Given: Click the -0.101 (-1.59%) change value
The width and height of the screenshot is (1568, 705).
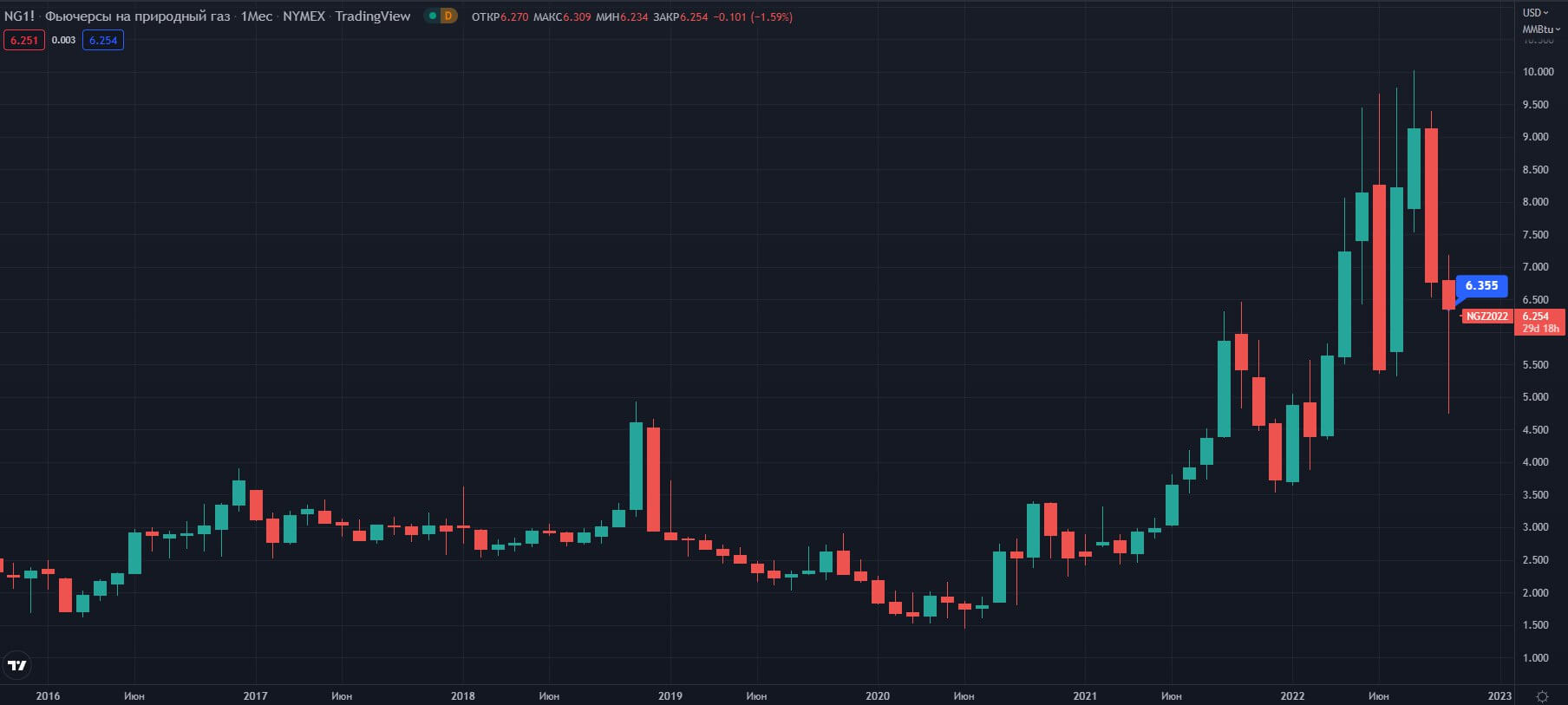Looking at the screenshot, I should (753, 16).
